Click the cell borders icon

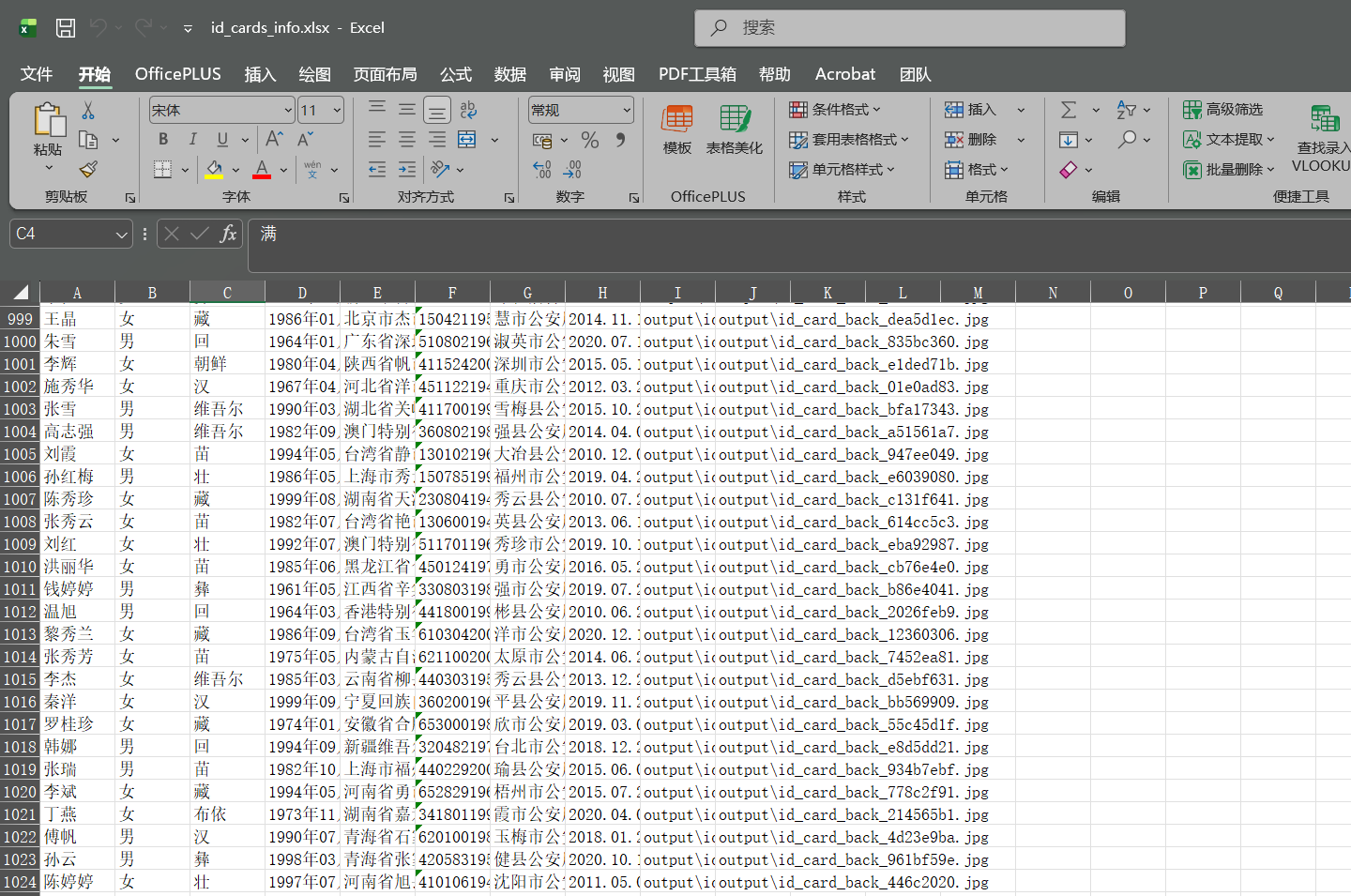click(x=163, y=170)
